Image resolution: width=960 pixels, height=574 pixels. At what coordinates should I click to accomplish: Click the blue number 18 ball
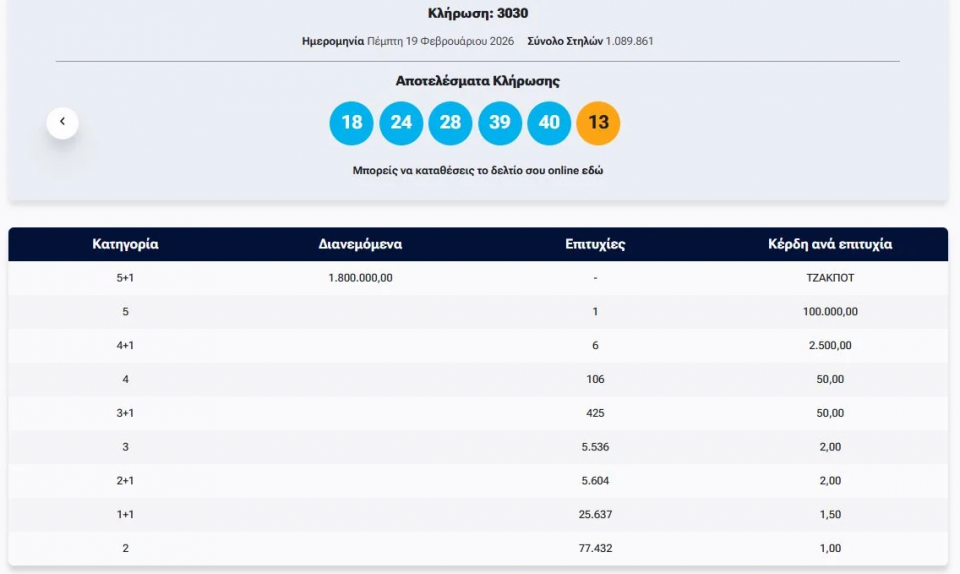coord(351,123)
